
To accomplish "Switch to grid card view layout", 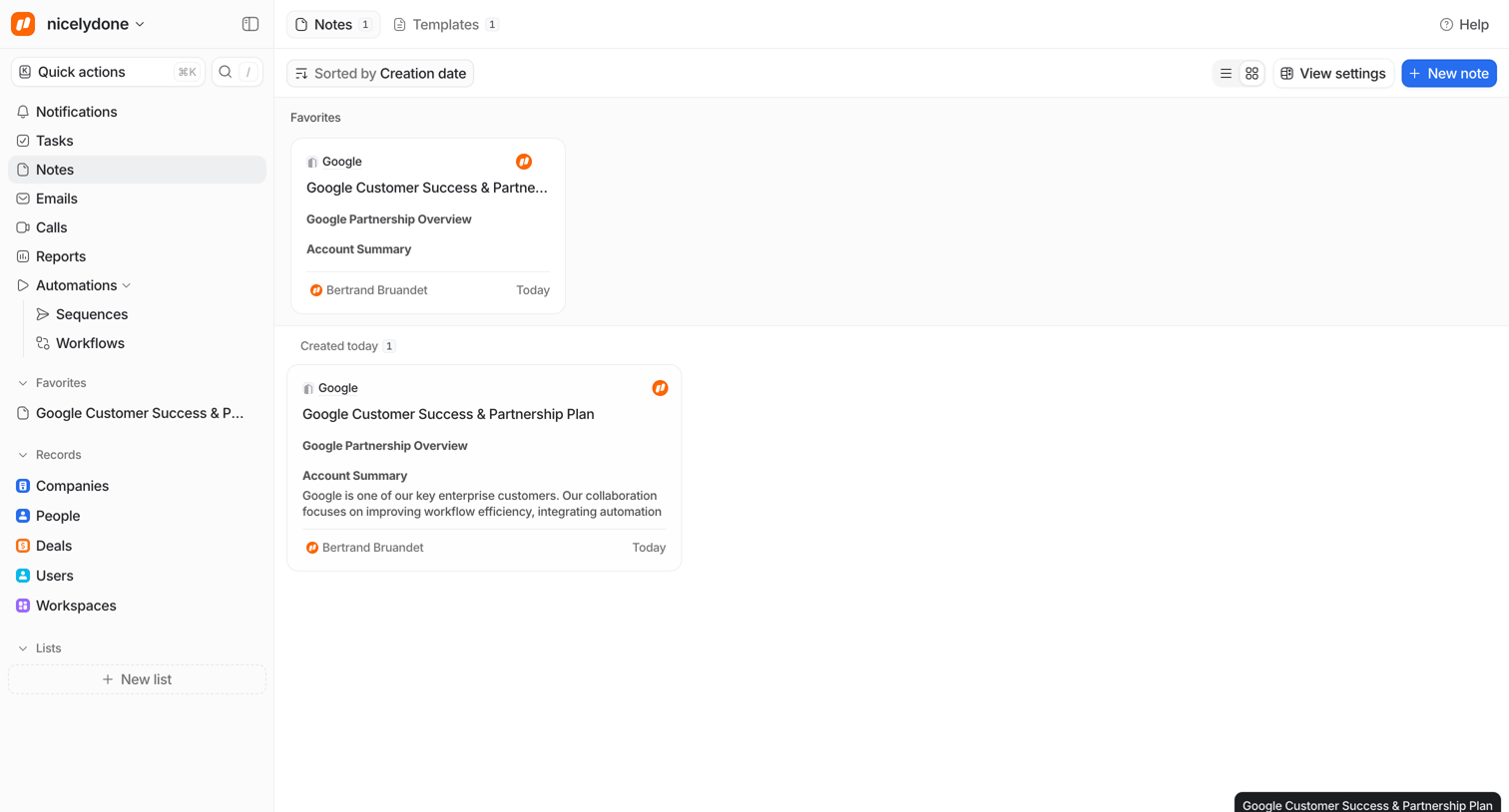I will point(1252,74).
